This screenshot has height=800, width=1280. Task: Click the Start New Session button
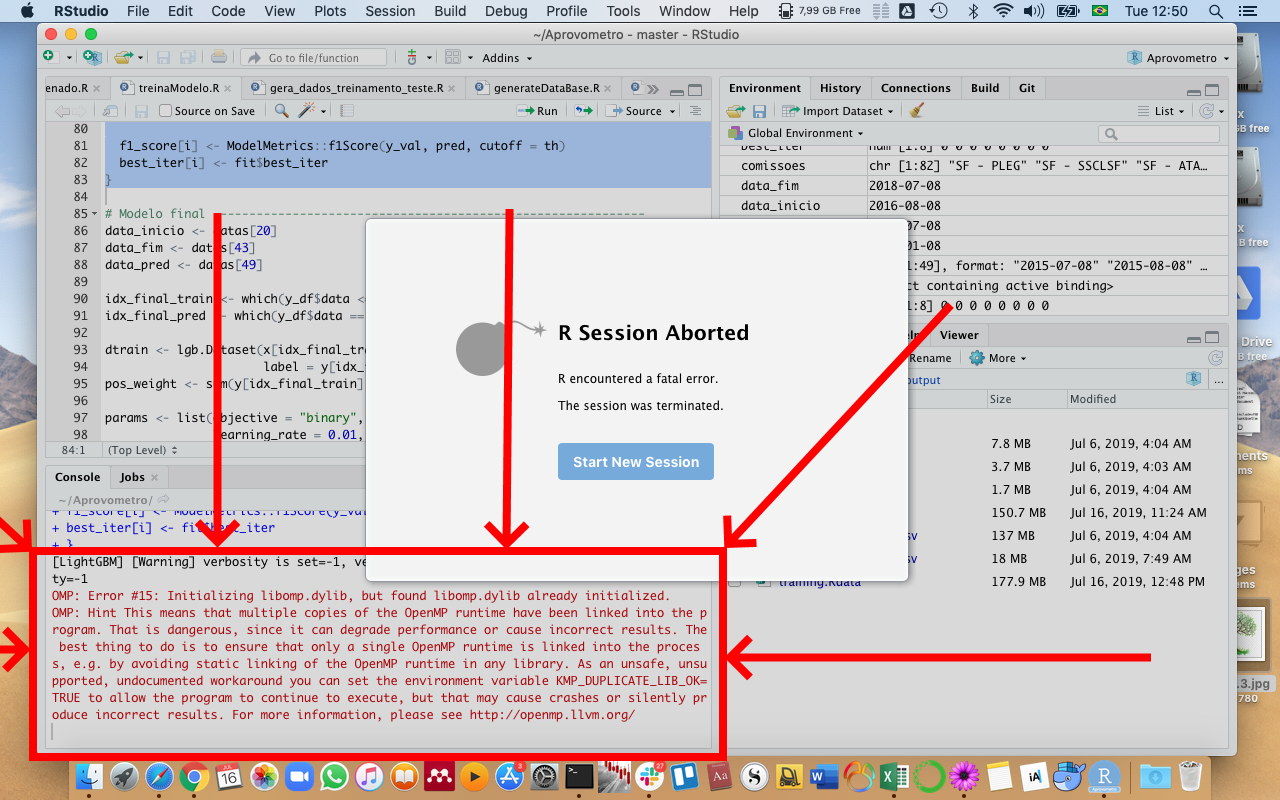point(635,462)
